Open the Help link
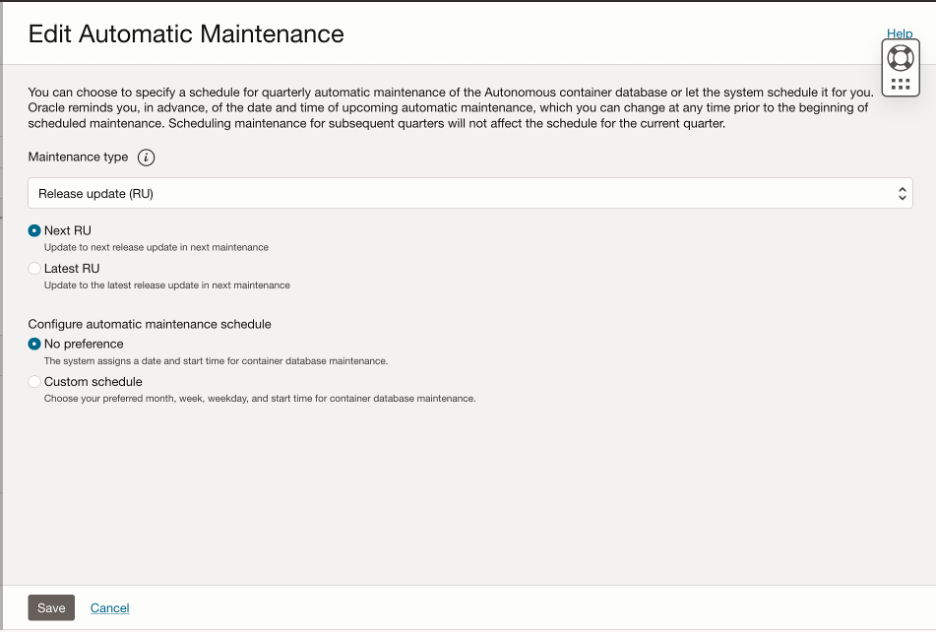 pos(899,33)
